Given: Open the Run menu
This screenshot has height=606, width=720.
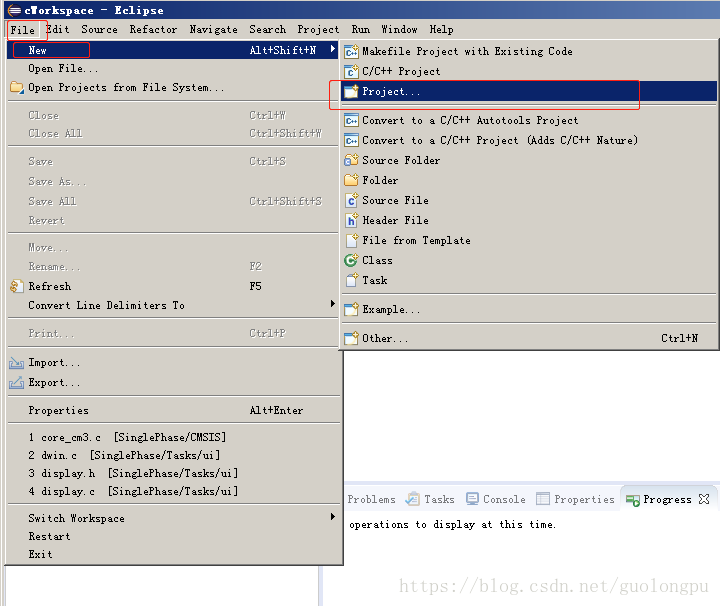Looking at the screenshot, I should click(x=360, y=29).
